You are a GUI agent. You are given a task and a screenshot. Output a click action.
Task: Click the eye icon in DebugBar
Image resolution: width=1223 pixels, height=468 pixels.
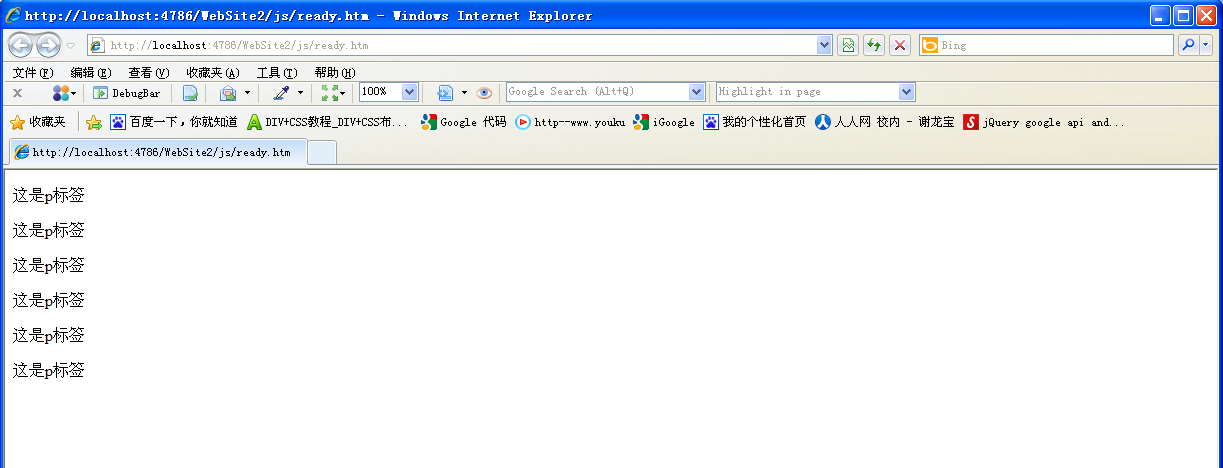coord(484,92)
